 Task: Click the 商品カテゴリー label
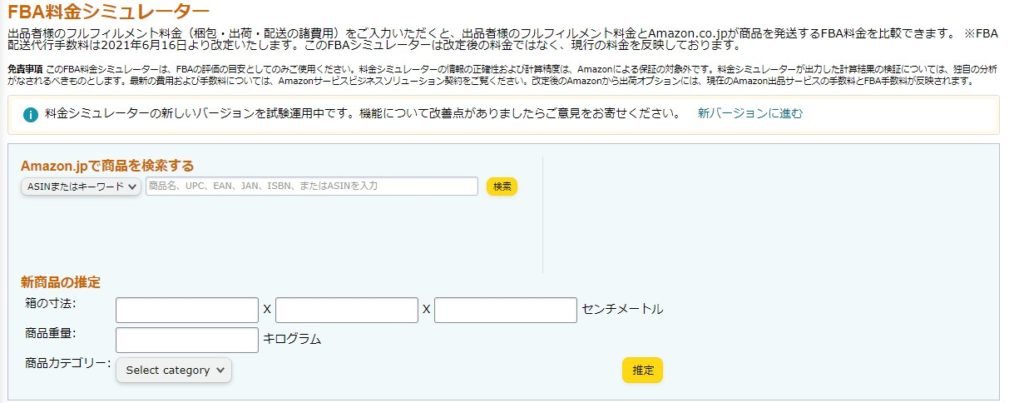click(68, 363)
